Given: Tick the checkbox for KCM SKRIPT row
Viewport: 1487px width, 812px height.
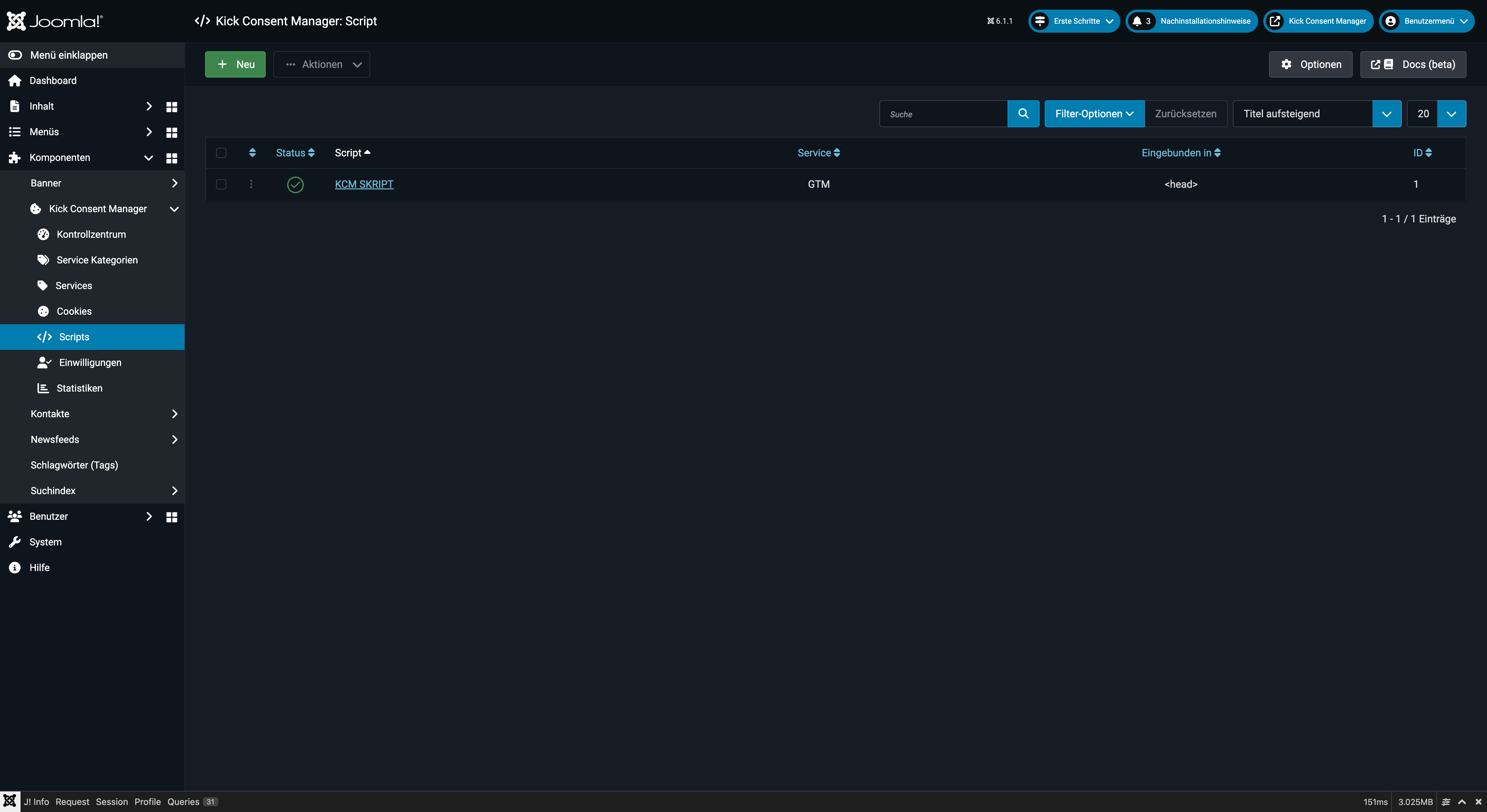Looking at the screenshot, I should [x=221, y=184].
